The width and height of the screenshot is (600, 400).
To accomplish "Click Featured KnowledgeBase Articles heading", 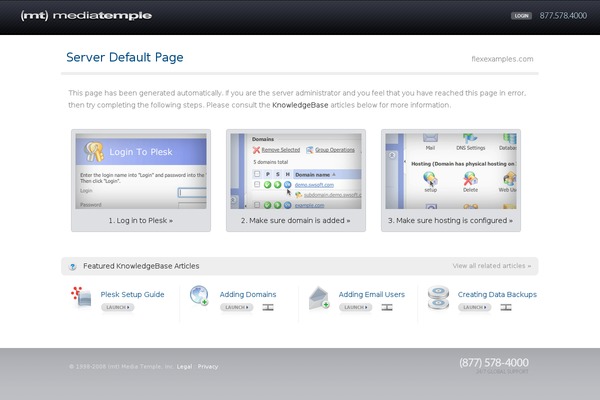I will (x=141, y=266).
